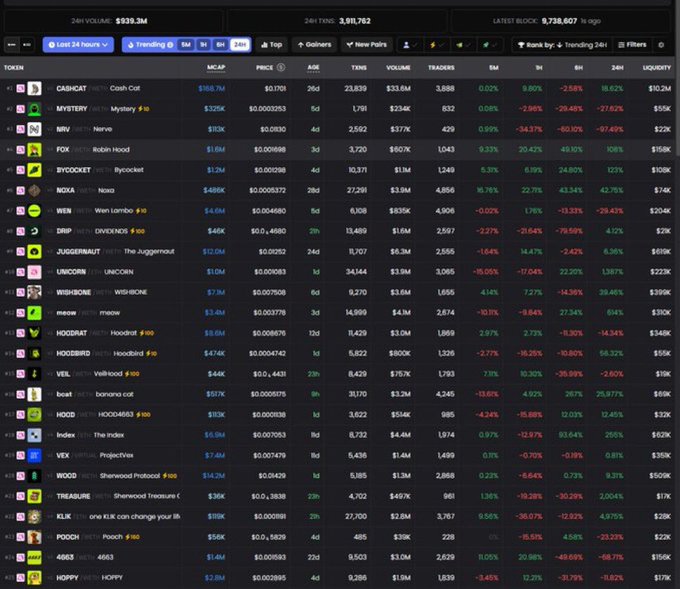The image size is (680, 589).
Task: Sort by the 5M change column
Action: [494, 68]
